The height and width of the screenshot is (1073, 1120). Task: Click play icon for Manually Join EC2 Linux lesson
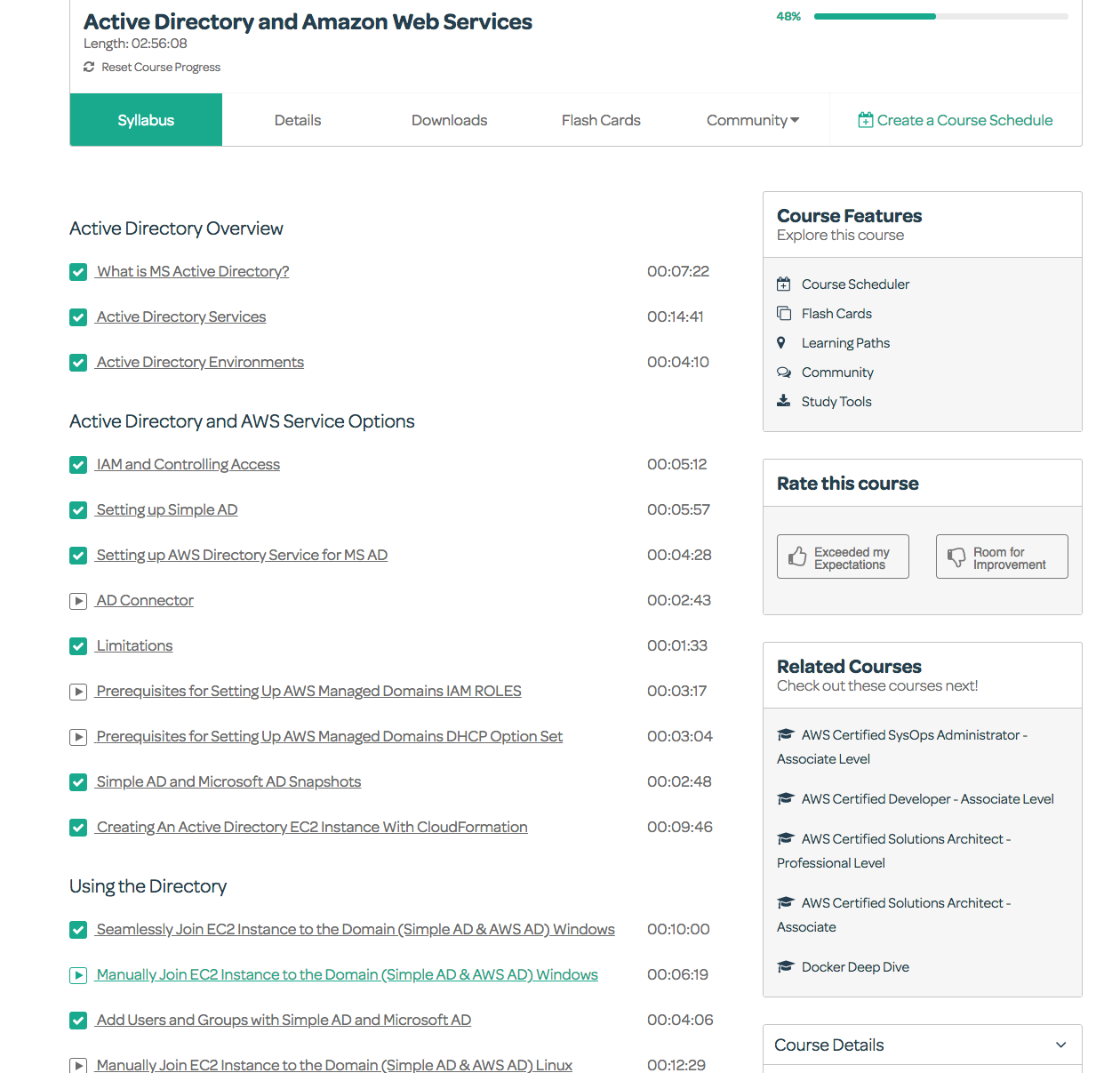pos(78,1065)
